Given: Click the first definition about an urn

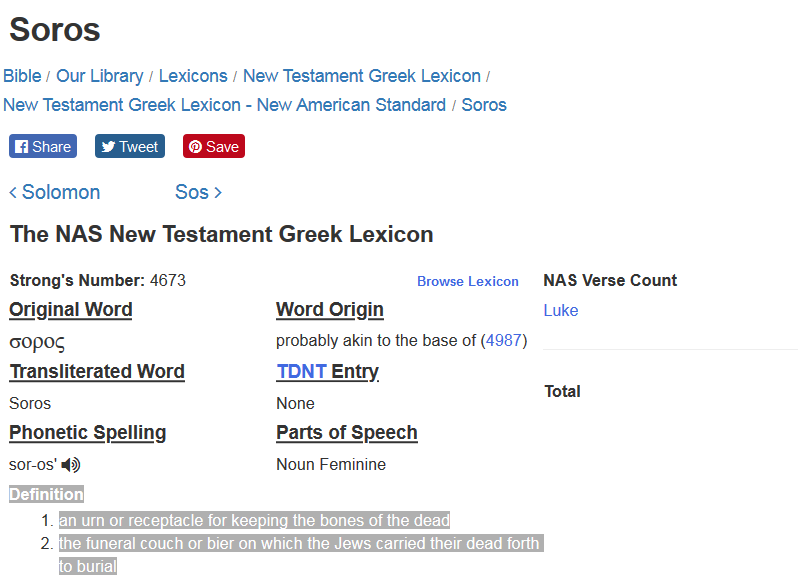Looking at the screenshot, I should point(254,521).
